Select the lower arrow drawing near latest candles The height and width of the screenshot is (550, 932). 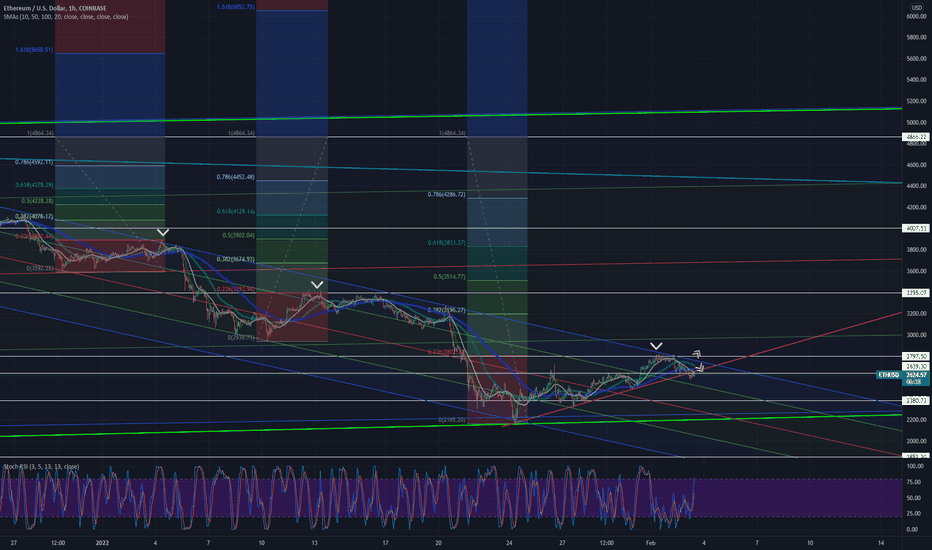(700, 367)
